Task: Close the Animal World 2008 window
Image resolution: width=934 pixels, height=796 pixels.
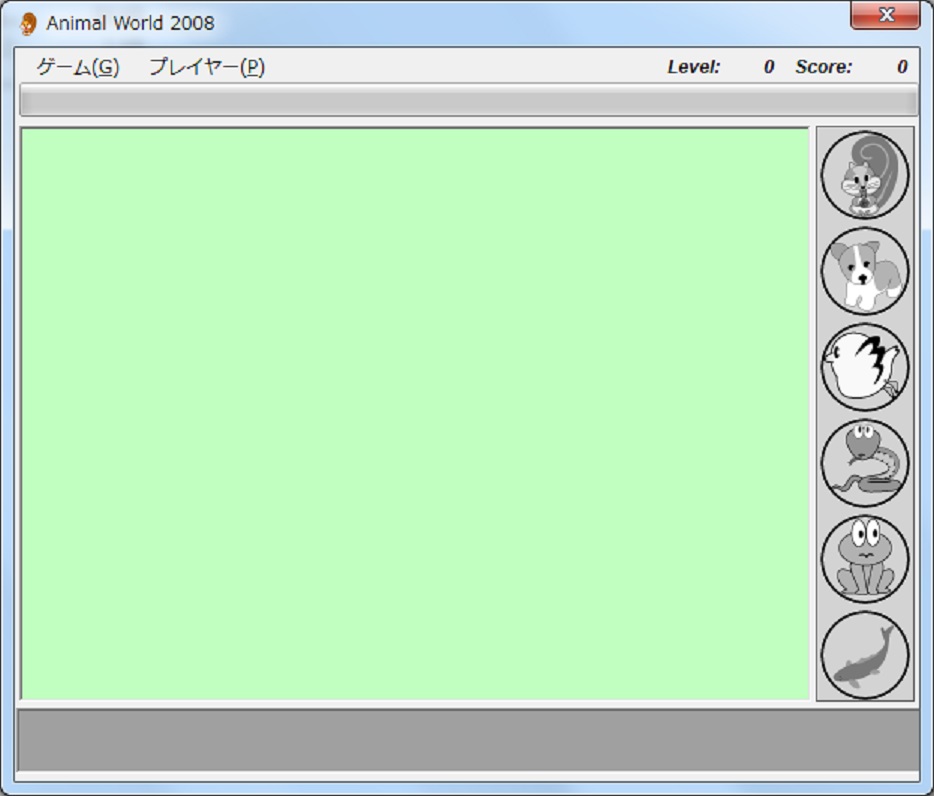Action: point(885,15)
